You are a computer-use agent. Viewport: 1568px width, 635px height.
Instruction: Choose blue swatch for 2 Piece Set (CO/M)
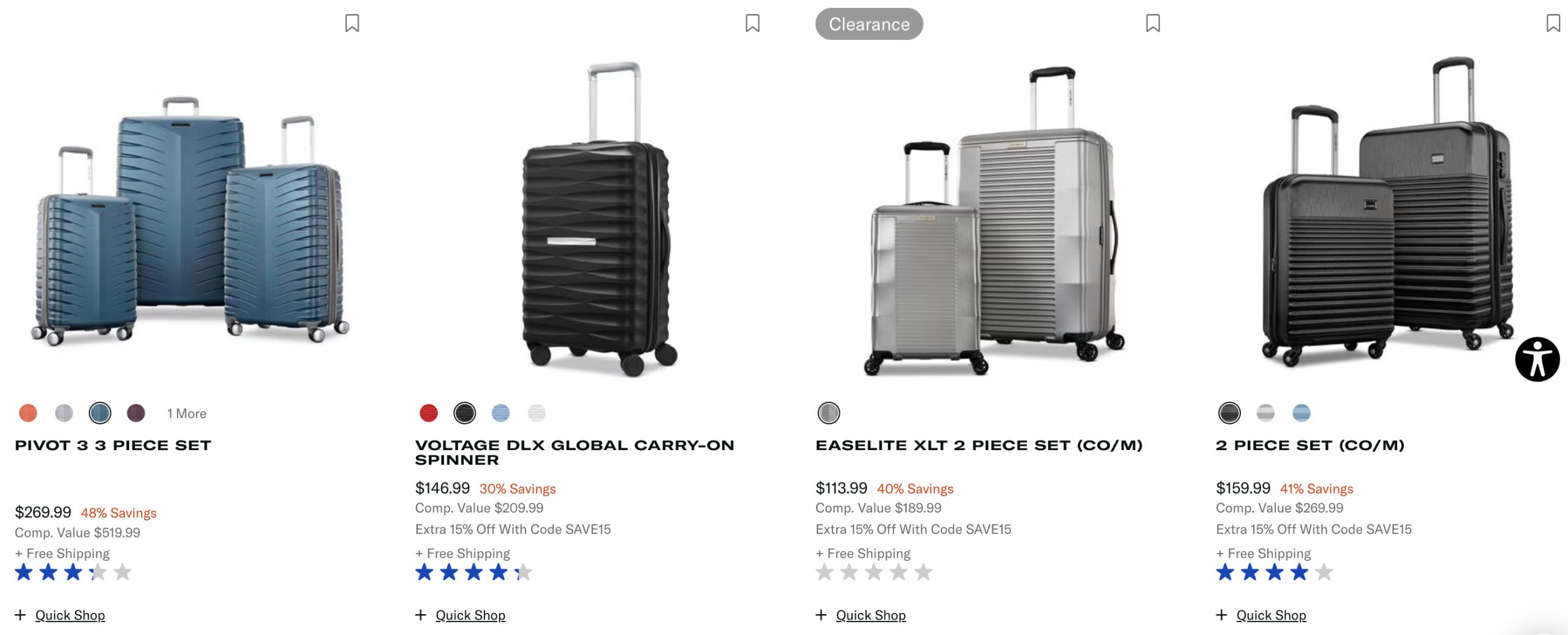1302,413
